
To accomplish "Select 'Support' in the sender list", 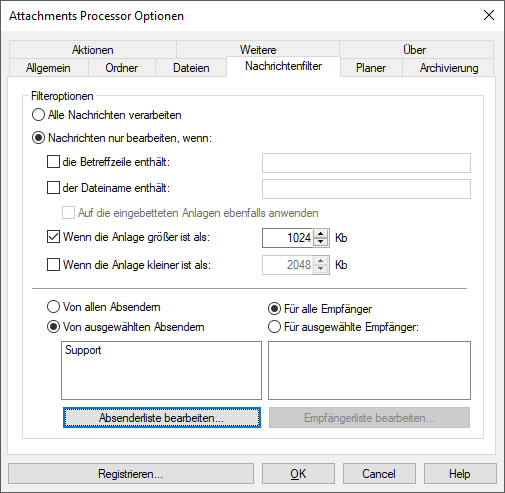I will (83, 350).
